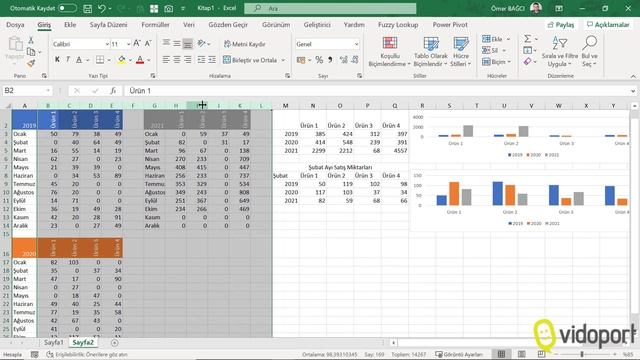Switch to Page Layout view icon
The image size is (640, 360).
[521, 354]
